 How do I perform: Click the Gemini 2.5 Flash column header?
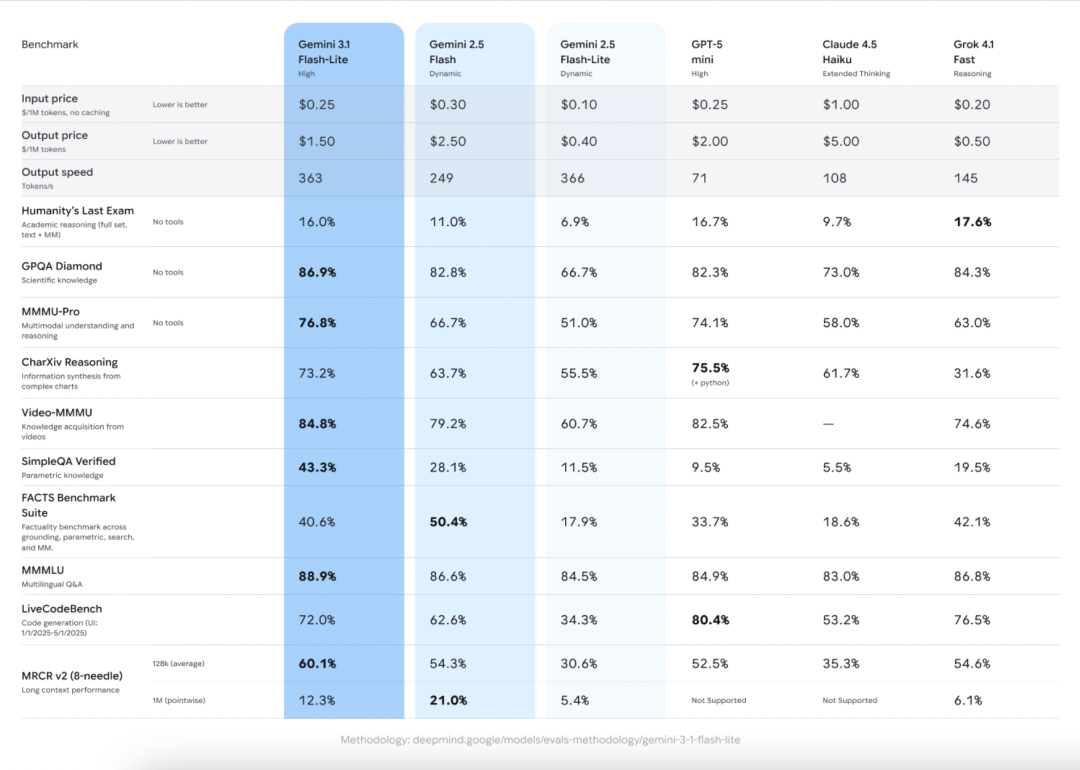pyautogui.click(x=456, y=58)
